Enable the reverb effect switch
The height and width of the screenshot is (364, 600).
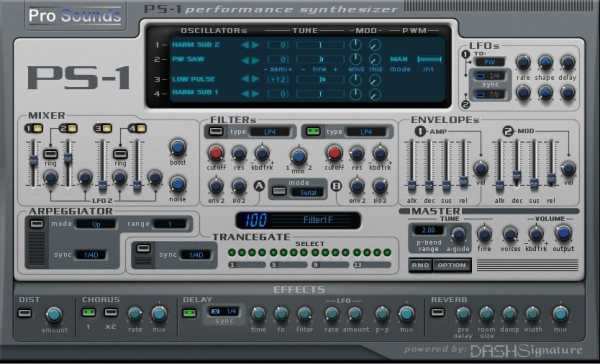438,312
